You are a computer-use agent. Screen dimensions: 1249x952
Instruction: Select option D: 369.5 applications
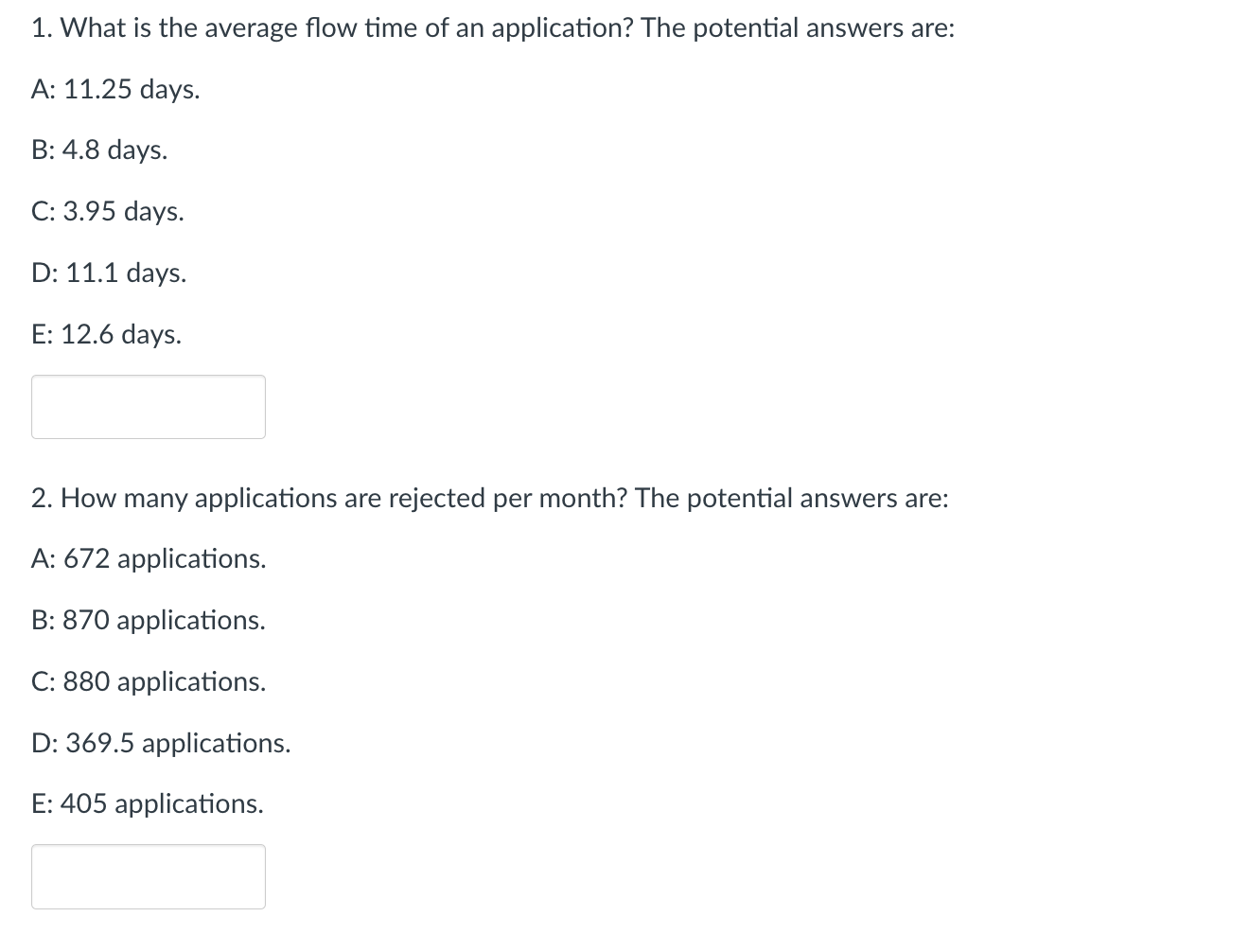tap(161, 743)
